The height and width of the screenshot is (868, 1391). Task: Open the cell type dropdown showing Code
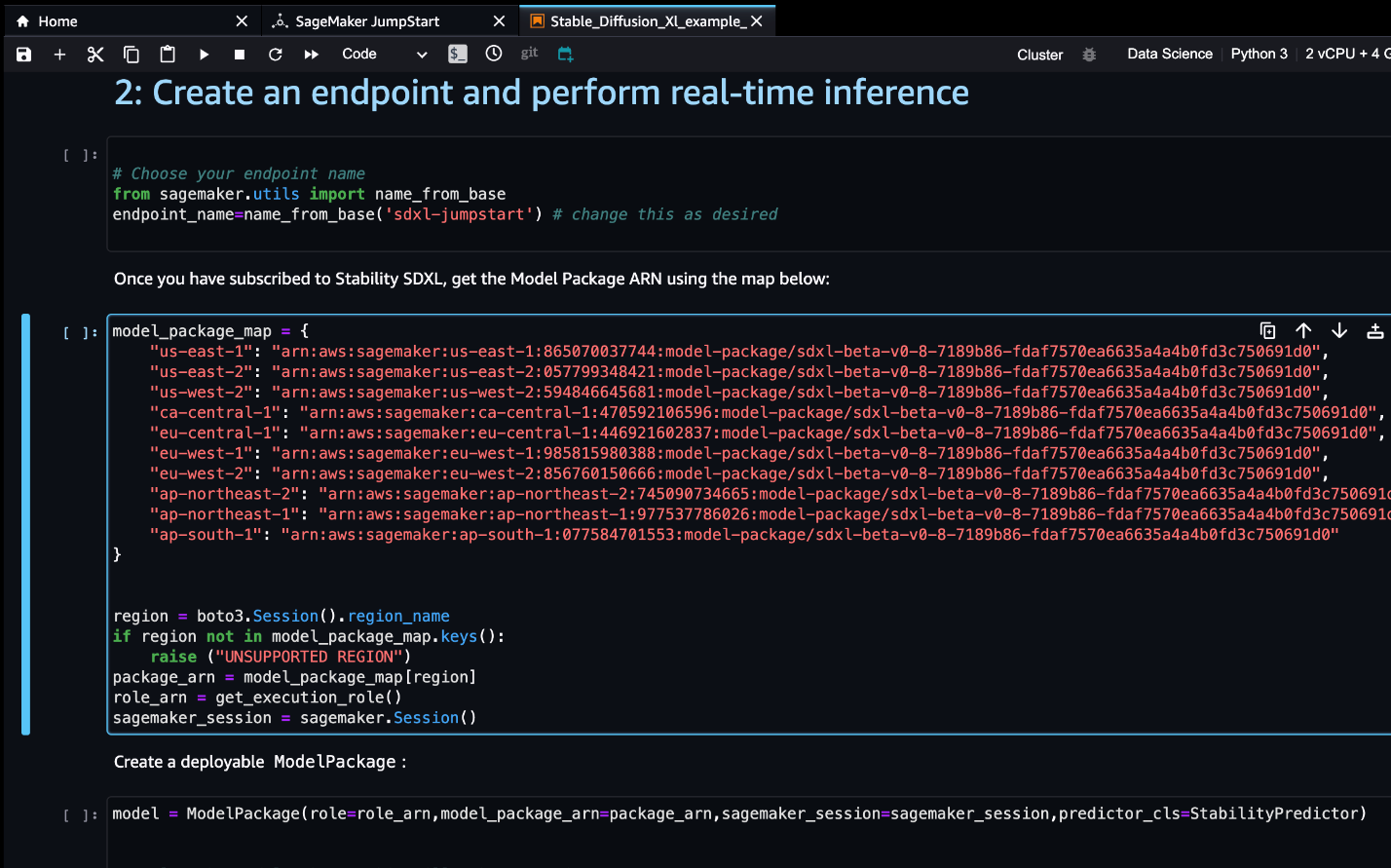[x=384, y=55]
